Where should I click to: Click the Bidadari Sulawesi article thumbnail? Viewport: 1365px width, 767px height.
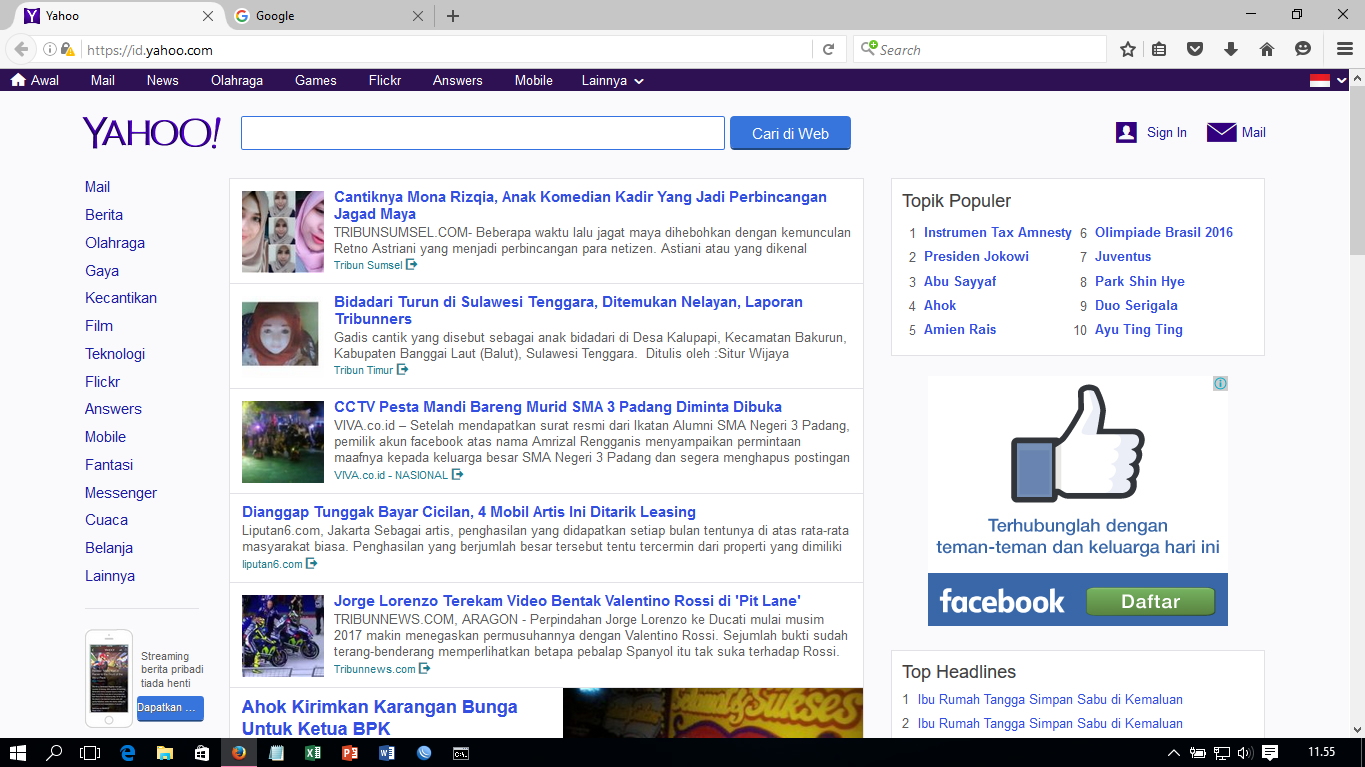[280, 334]
